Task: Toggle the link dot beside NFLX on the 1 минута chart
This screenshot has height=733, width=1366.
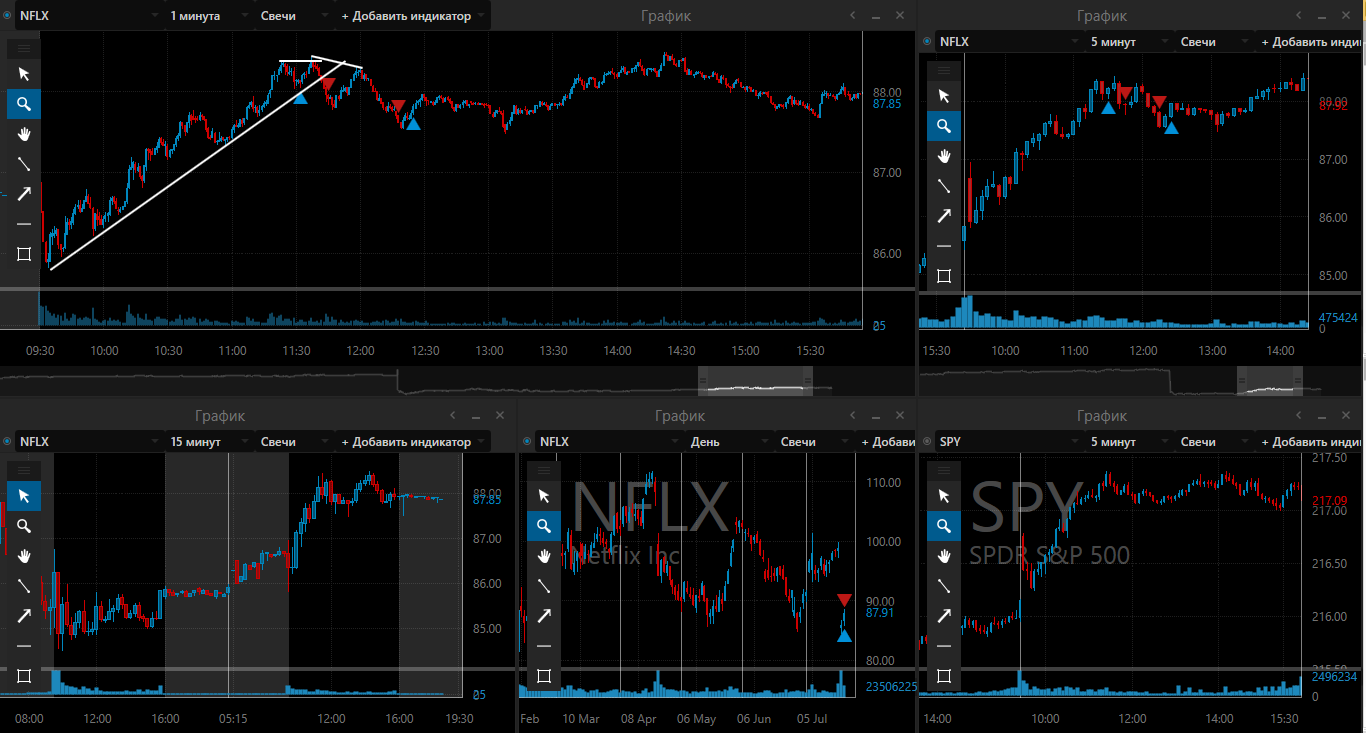Action: pyautogui.click(x=7, y=16)
